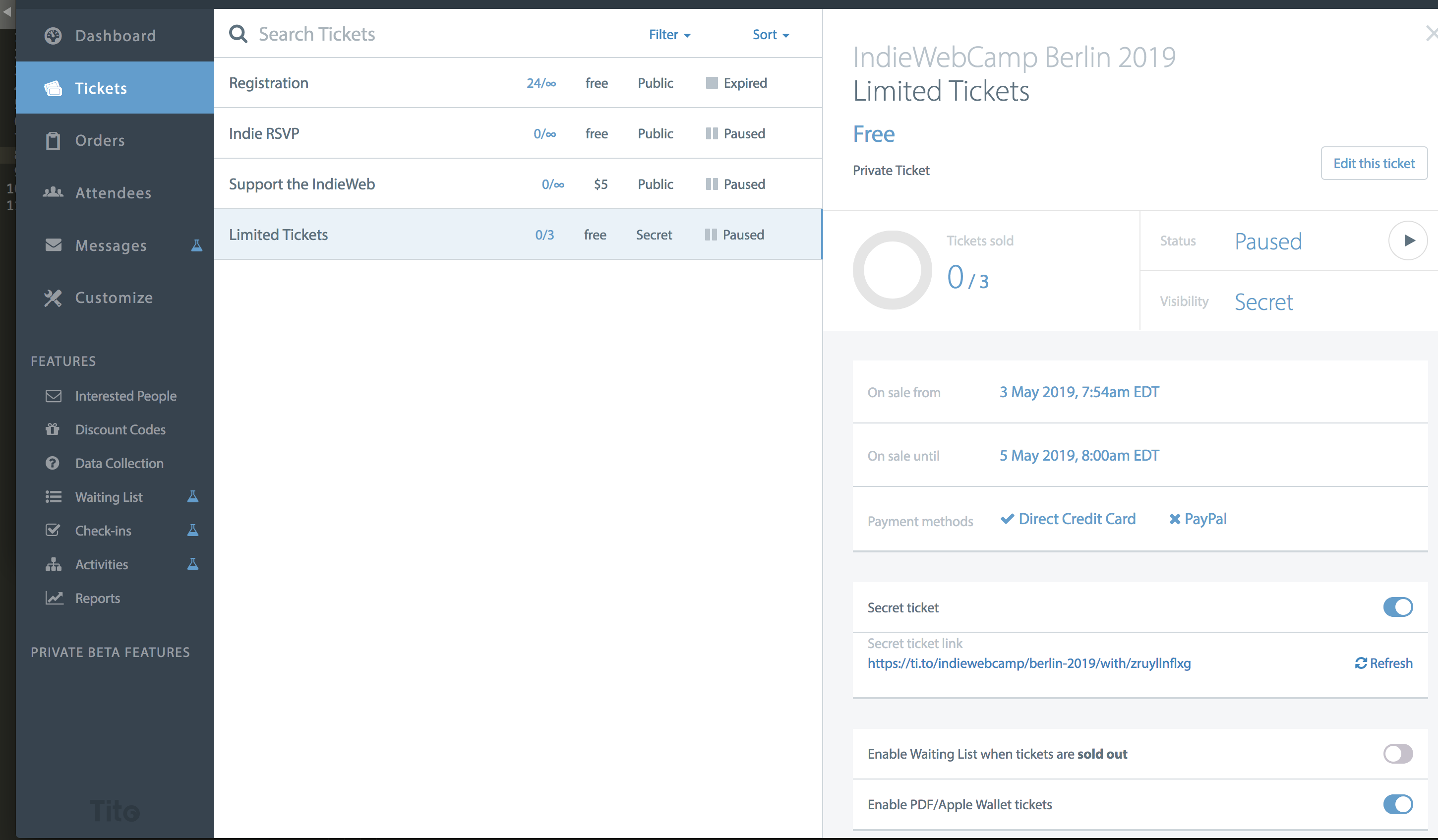The height and width of the screenshot is (840, 1438).
Task: Open the Data Collection feature
Action: [x=120, y=463]
